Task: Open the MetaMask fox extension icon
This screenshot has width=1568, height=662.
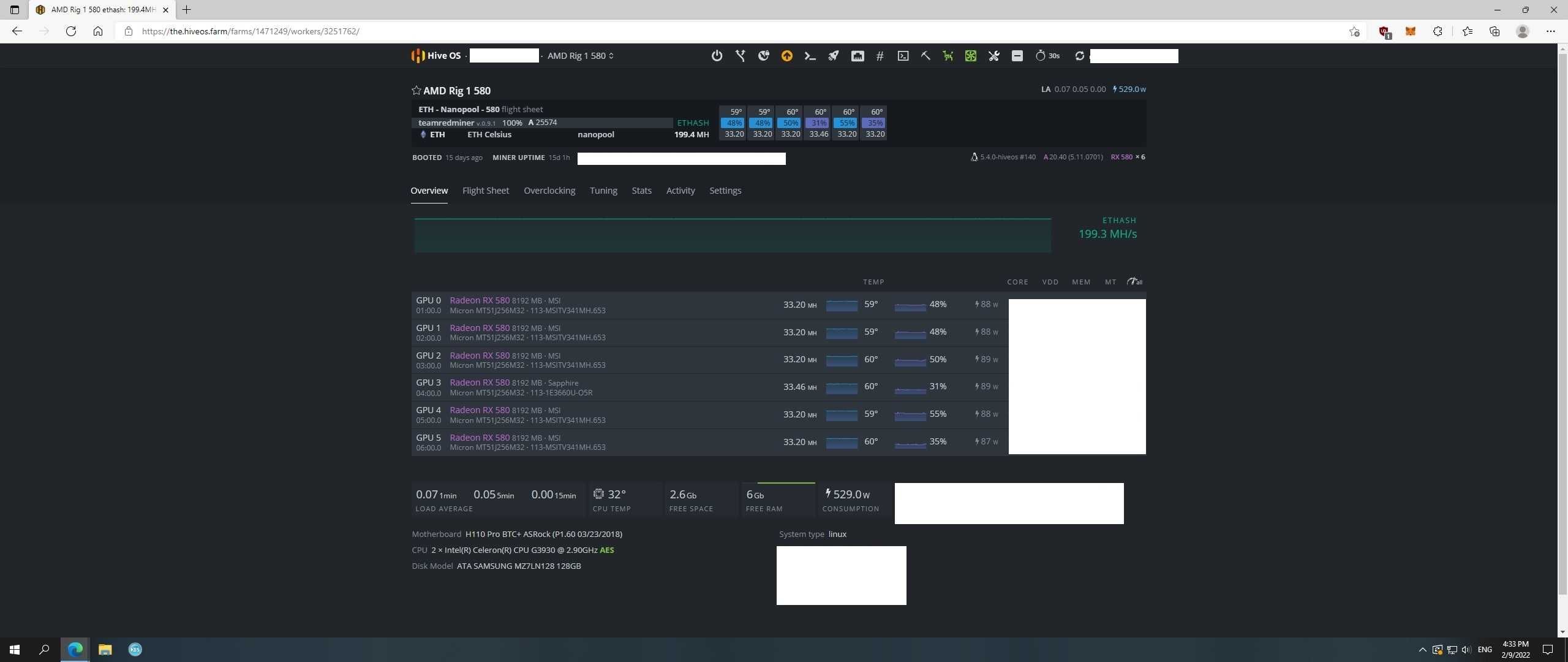Action: pos(1411,31)
